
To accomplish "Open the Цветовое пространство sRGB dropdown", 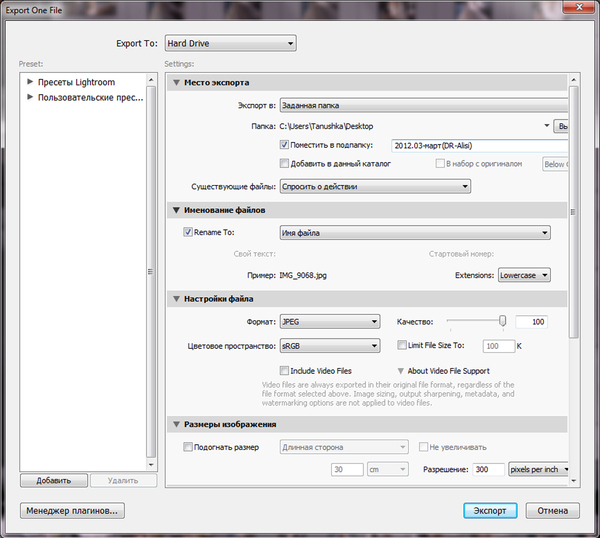I will pos(329,345).
